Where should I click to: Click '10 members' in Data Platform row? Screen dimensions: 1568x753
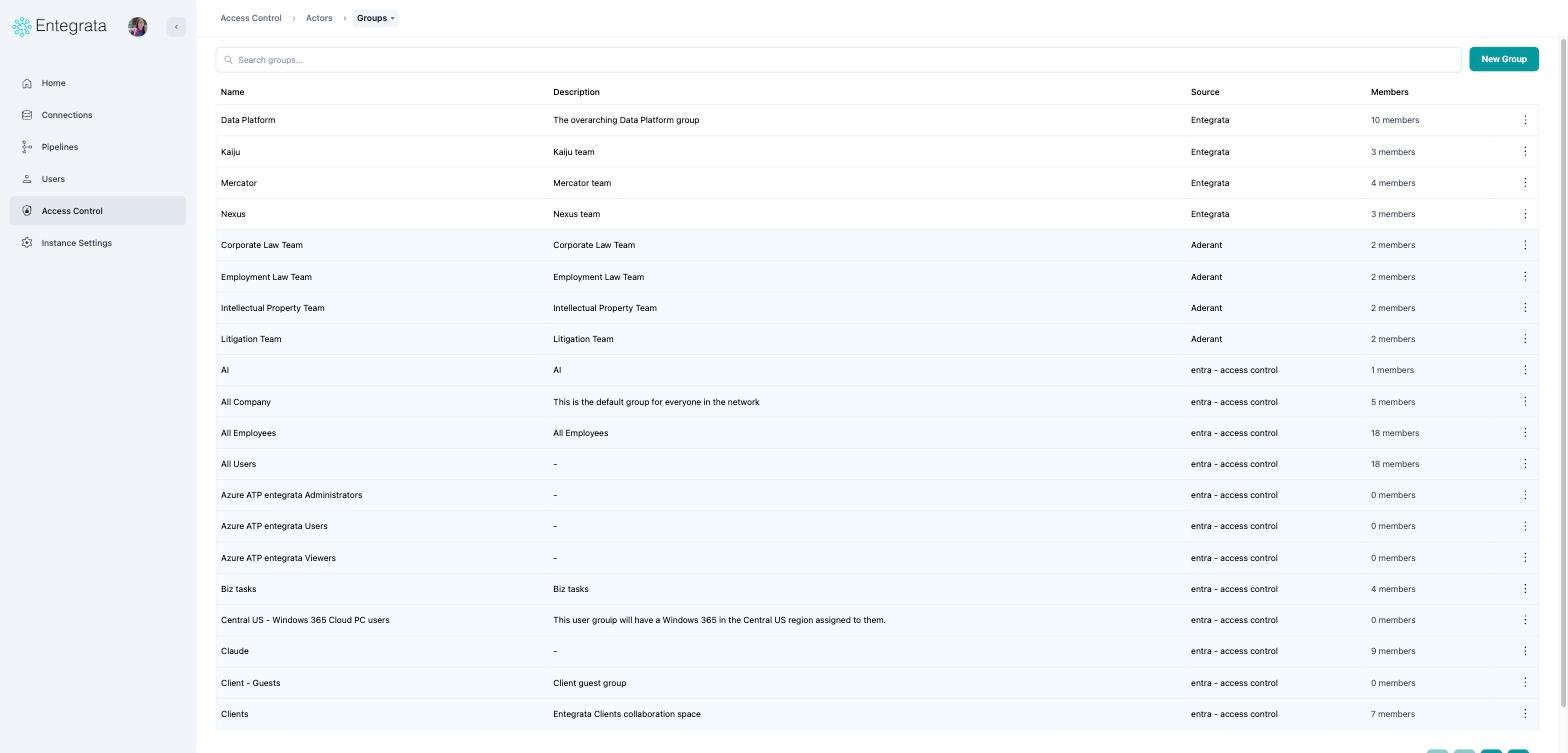point(1395,120)
